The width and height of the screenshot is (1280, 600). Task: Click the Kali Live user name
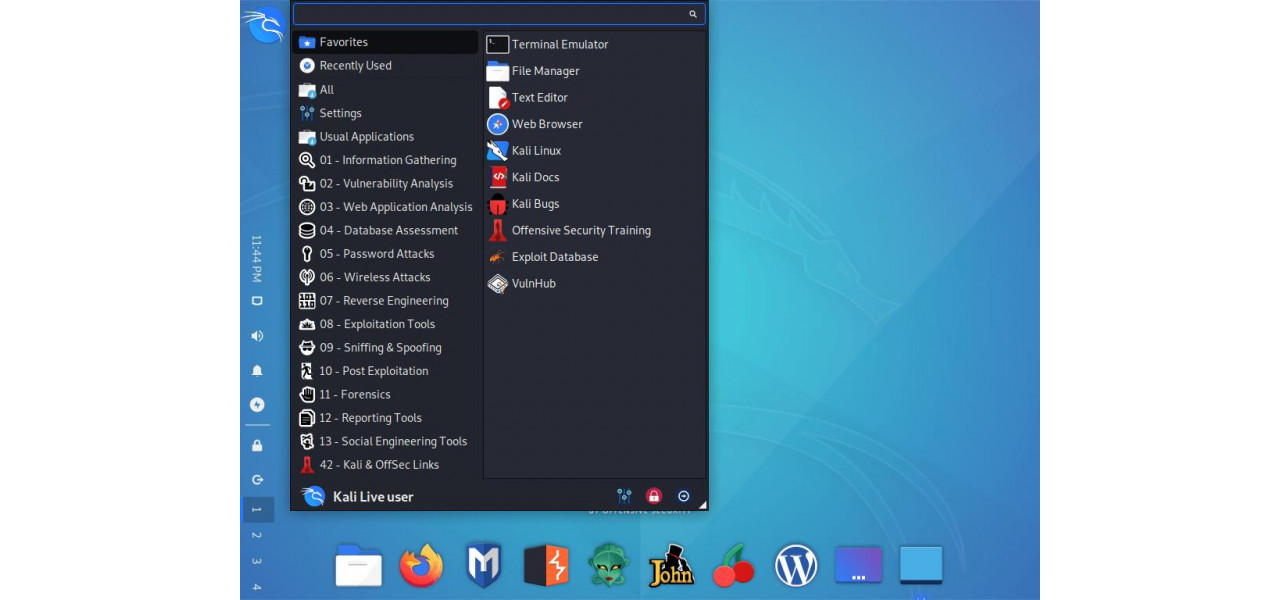pyautogui.click(x=373, y=497)
